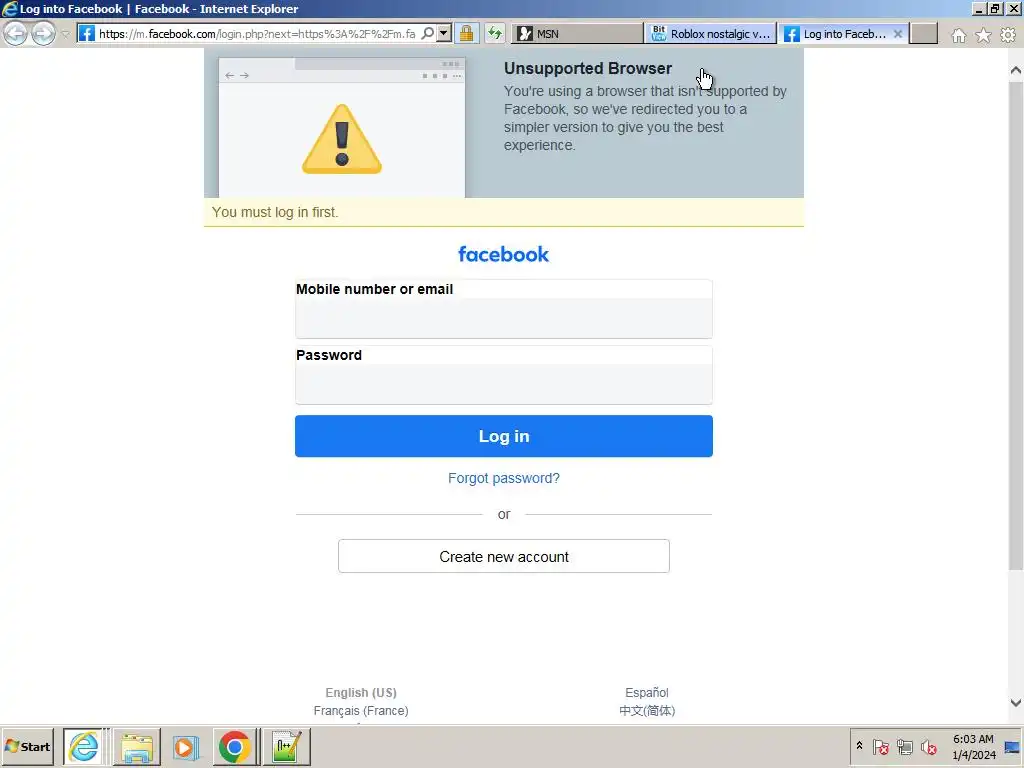The width and height of the screenshot is (1024, 768).
Task: Open the Forgot password? link
Action: [504, 478]
